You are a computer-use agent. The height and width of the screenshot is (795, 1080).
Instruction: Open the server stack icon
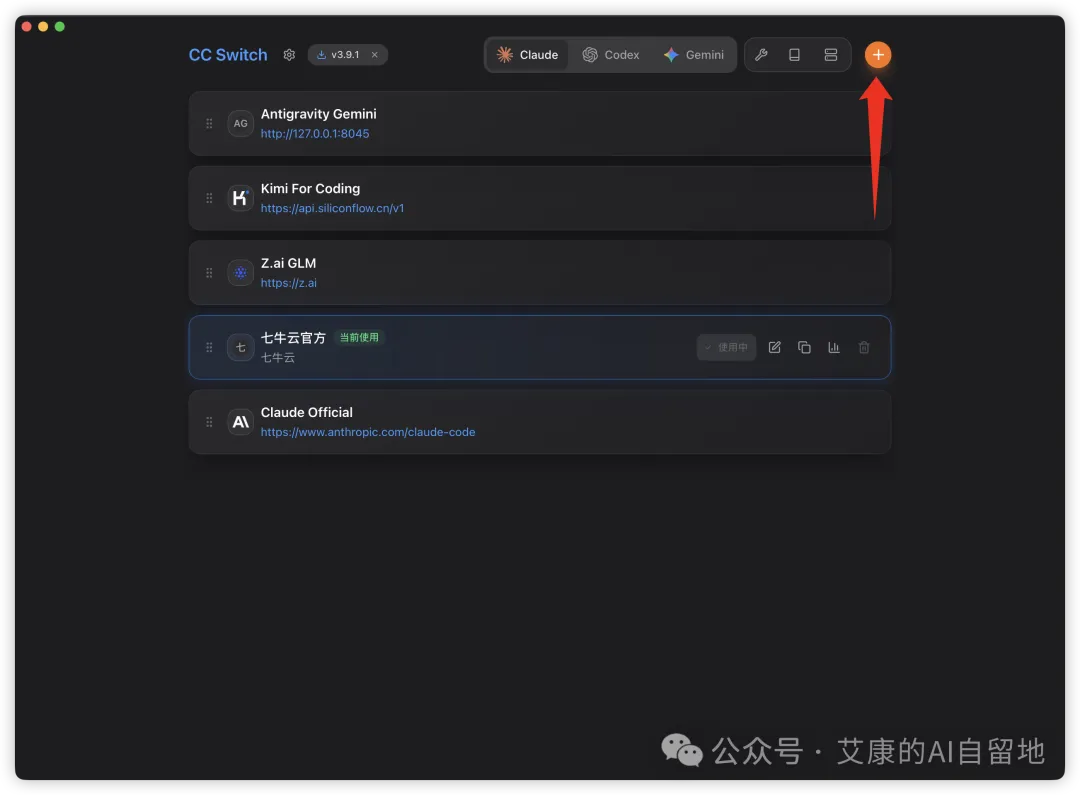tap(831, 54)
